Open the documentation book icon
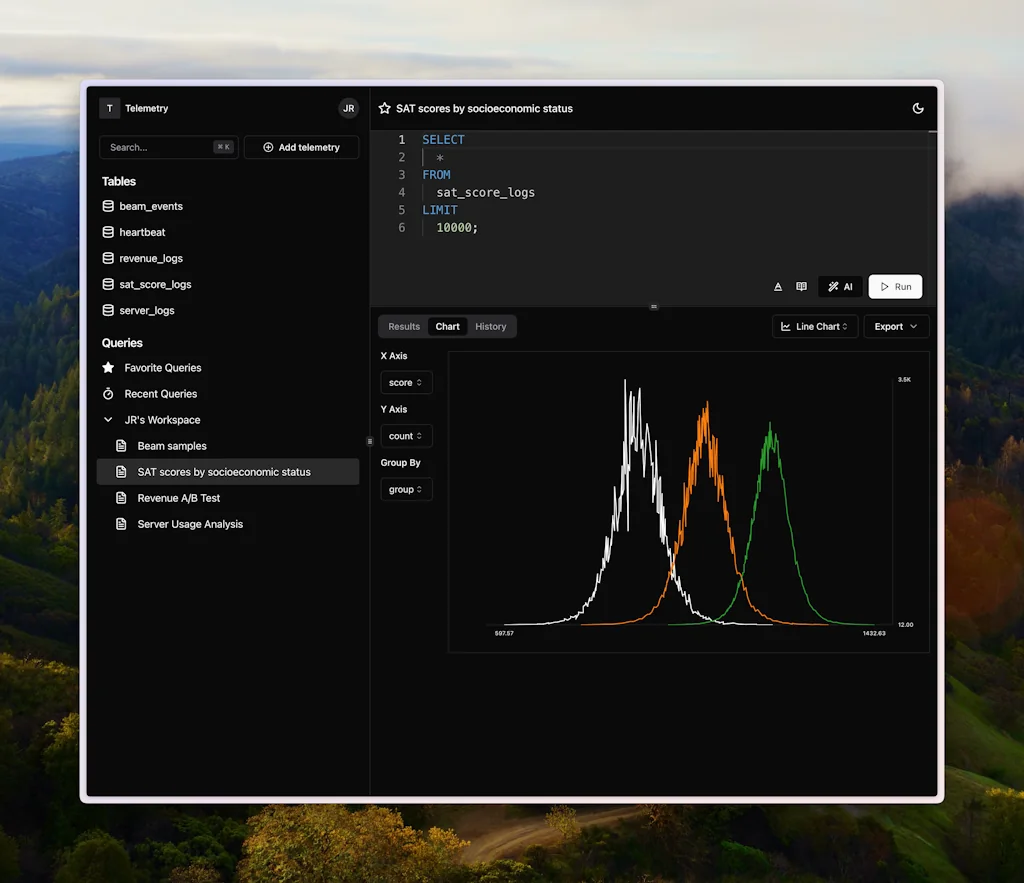Viewport: 1024px width, 883px height. tap(801, 287)
